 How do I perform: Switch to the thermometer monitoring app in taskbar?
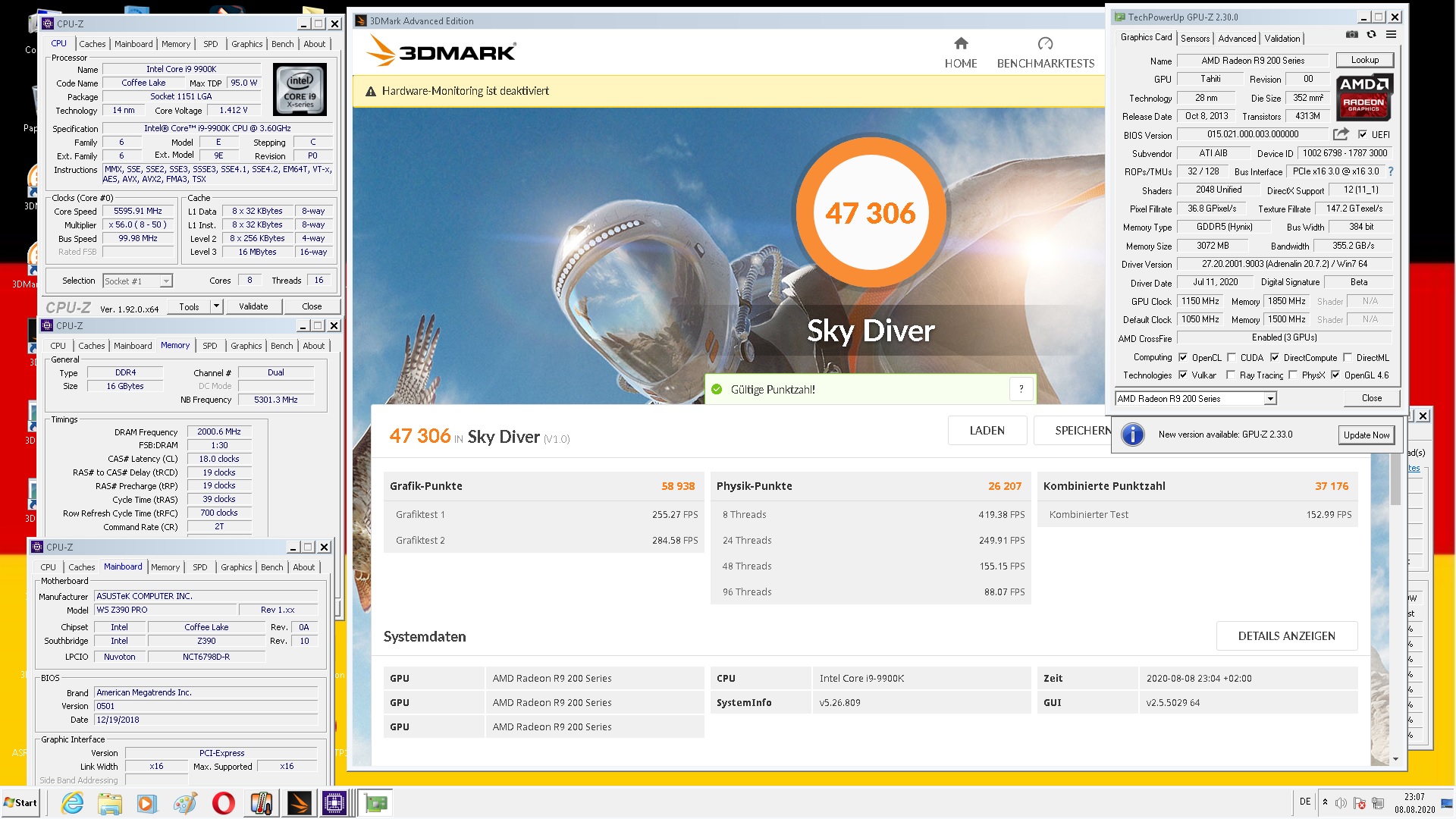pyautogui.click(x=262, y=803)
